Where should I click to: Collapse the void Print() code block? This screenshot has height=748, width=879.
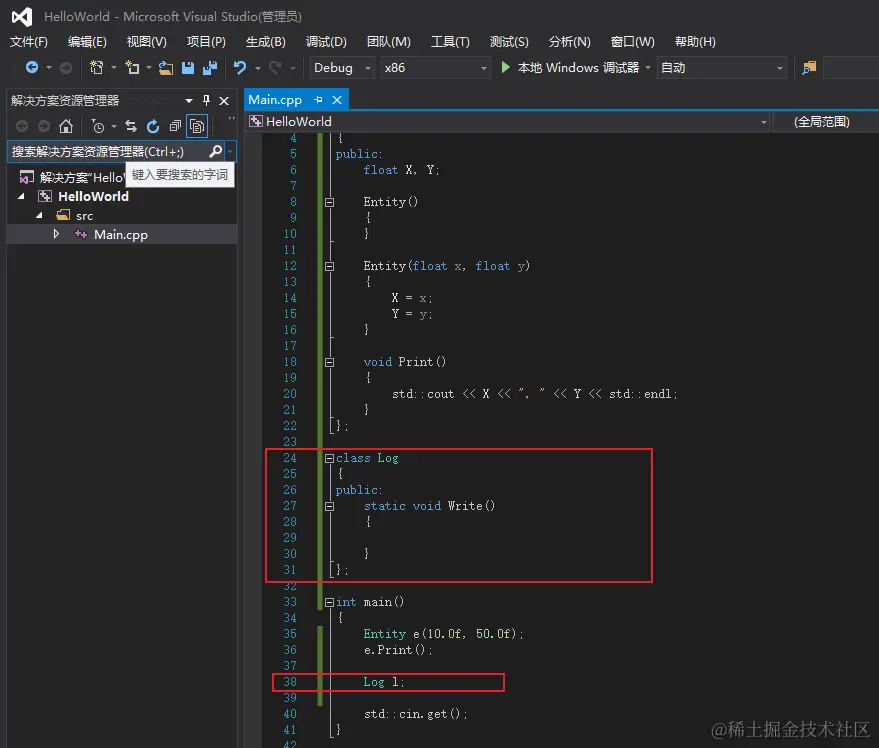(x=329, y=362)
